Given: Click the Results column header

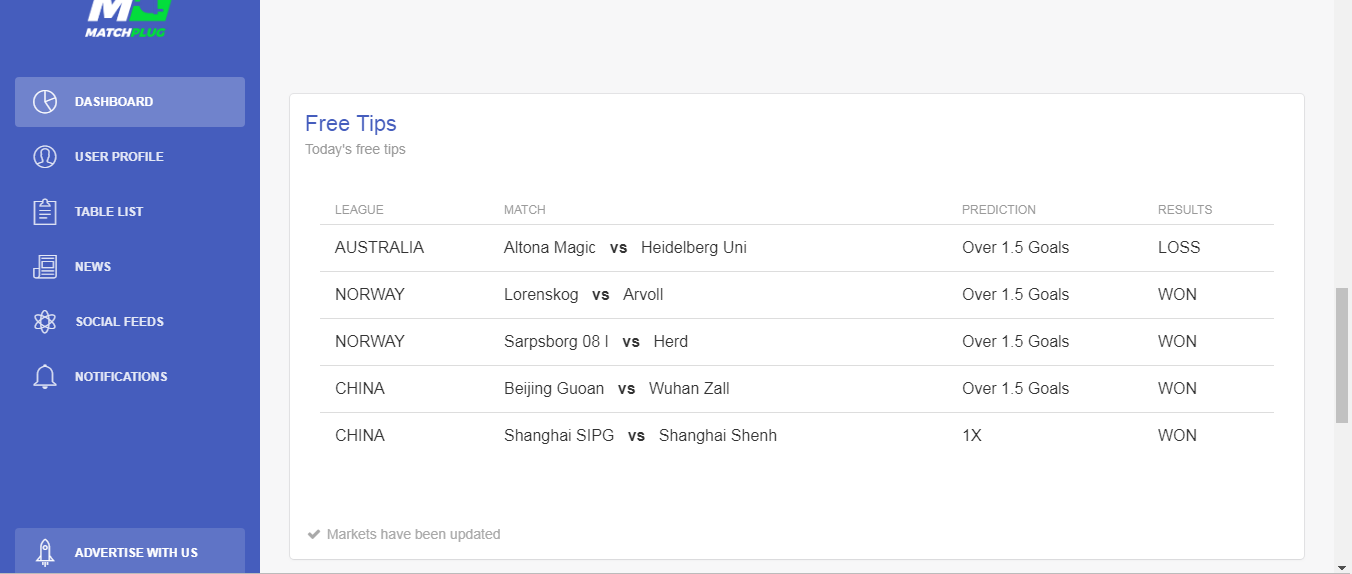Looking at the screenshot, I should tap(1184, 210).
